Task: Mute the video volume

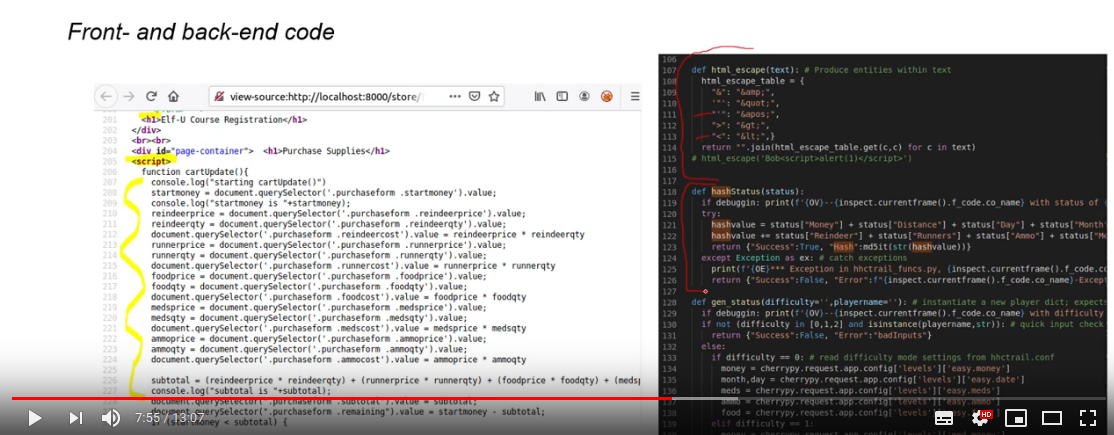Action: point(110,417)
